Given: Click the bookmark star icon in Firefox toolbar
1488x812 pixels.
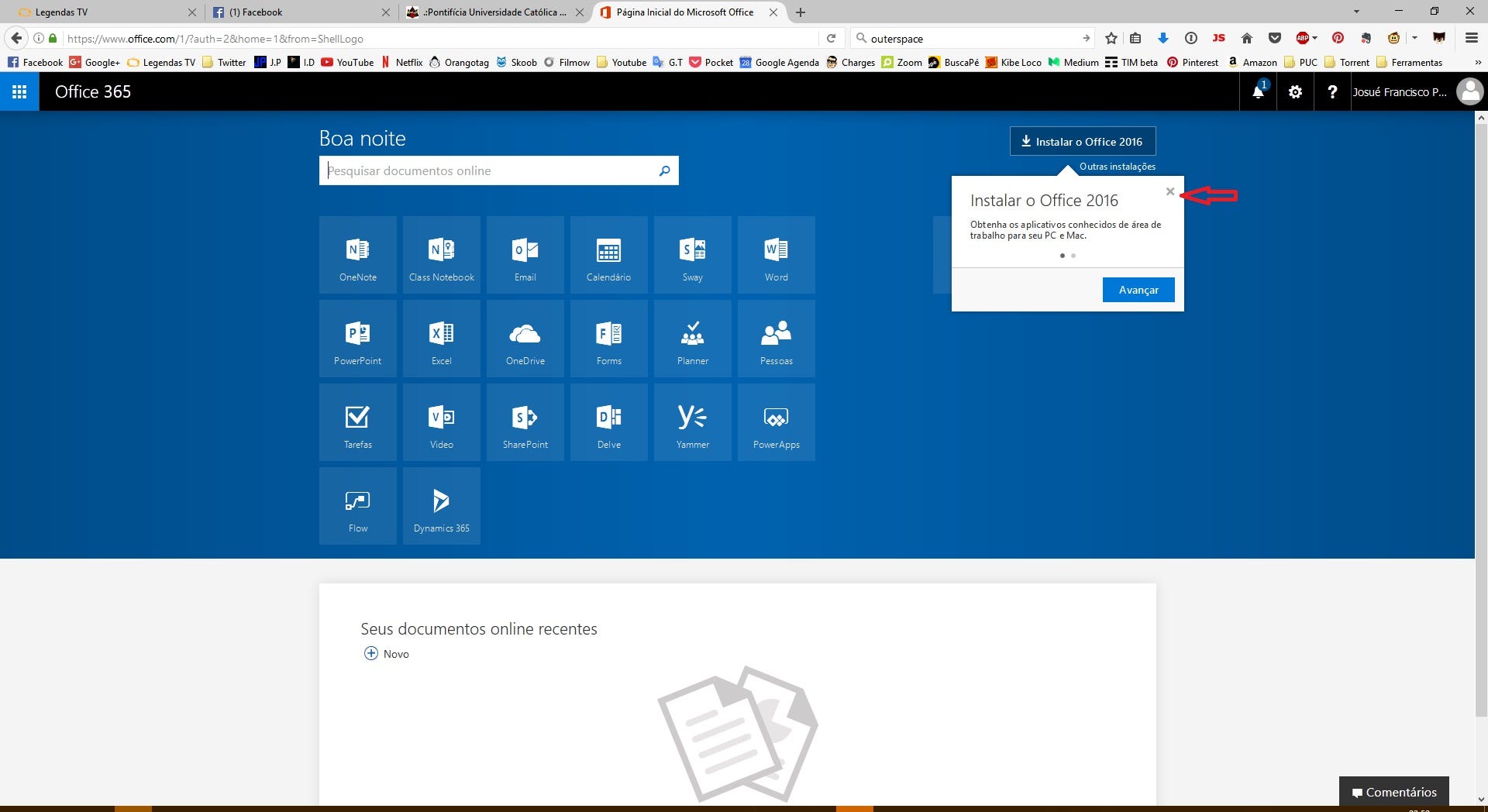Looking at the screenshot, I should [1111, 38].
